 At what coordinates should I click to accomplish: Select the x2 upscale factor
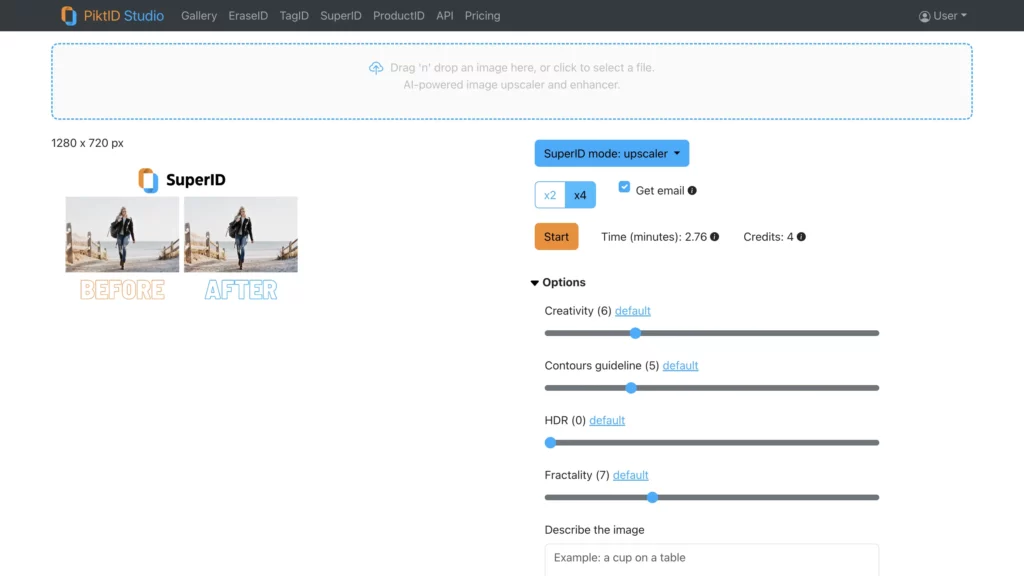550,194
